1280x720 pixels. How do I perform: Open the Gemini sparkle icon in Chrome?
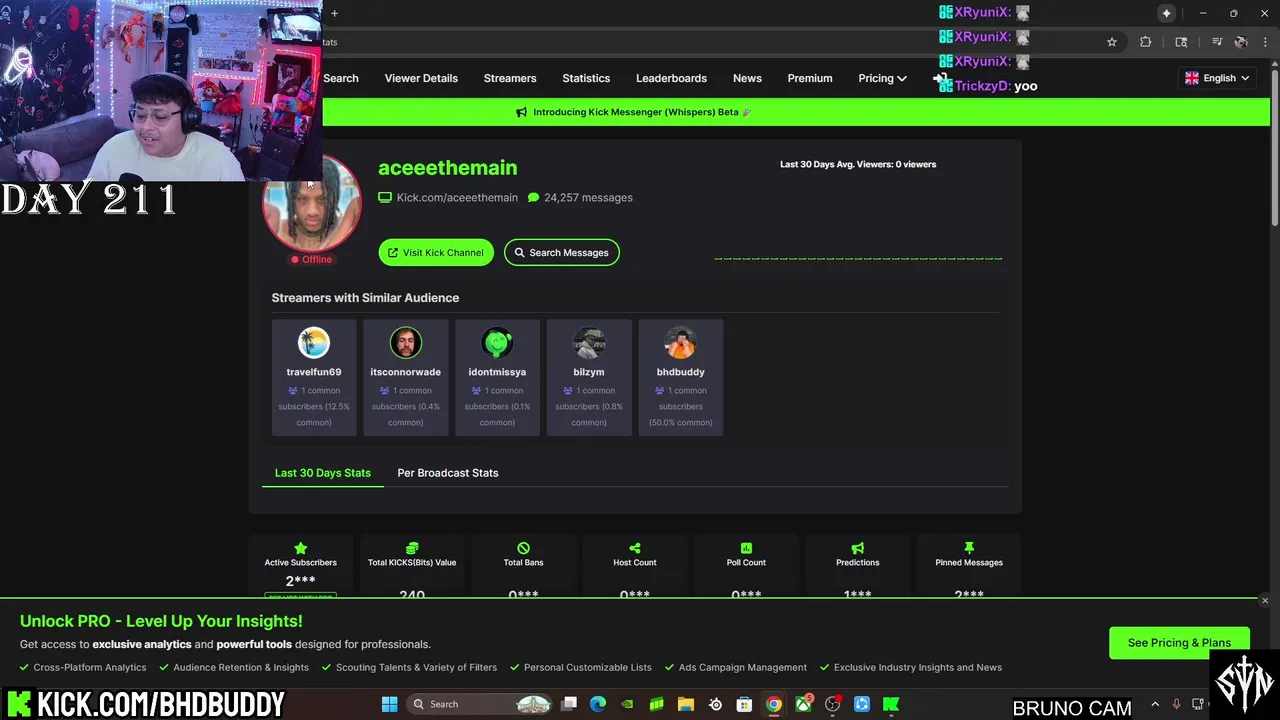(x=1166, y=13)
